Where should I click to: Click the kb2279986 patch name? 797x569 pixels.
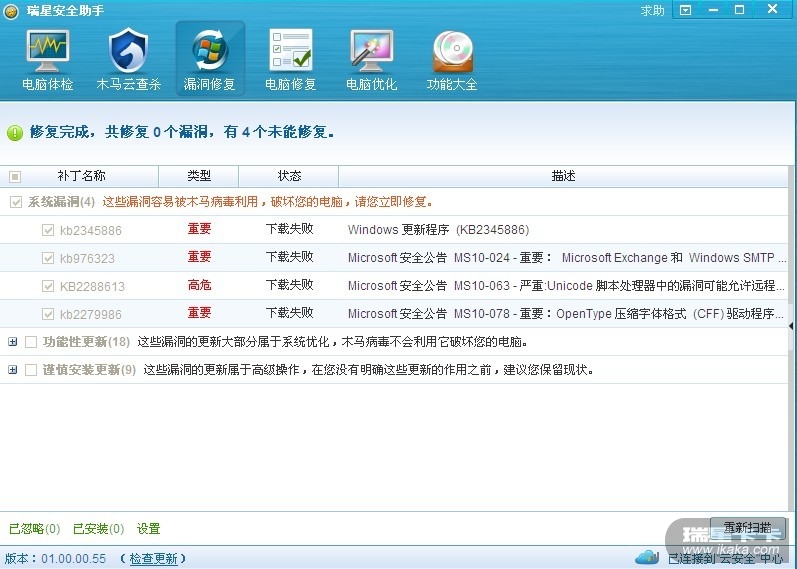point(91,314)
